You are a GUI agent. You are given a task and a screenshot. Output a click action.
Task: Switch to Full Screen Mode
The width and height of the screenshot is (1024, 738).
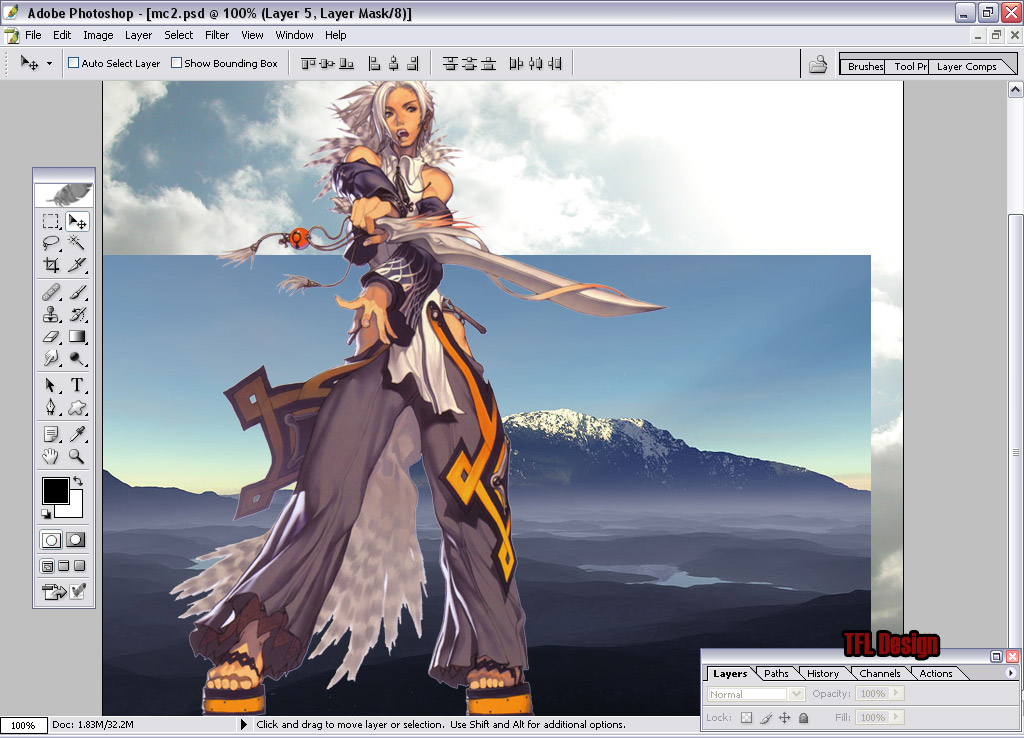tap(80, 566)
